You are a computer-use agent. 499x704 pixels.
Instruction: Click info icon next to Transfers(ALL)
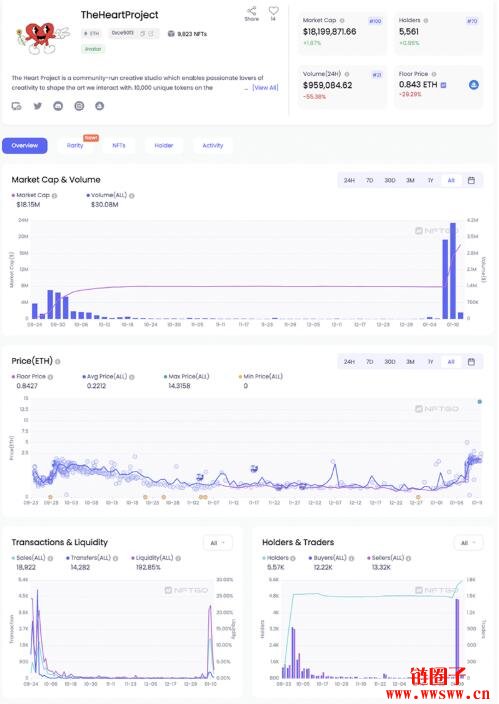115,558
